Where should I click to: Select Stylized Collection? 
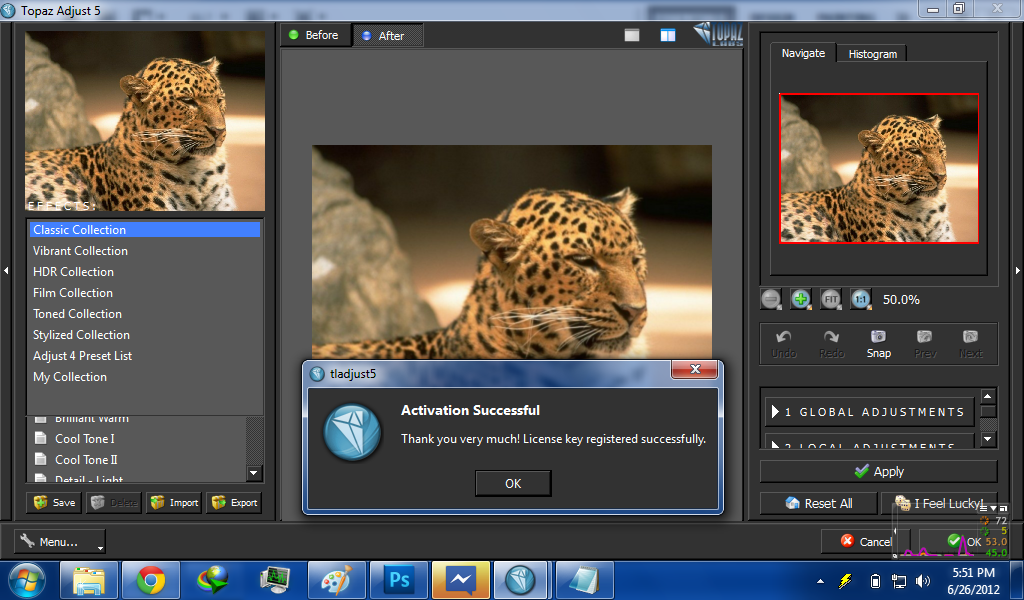145,334
